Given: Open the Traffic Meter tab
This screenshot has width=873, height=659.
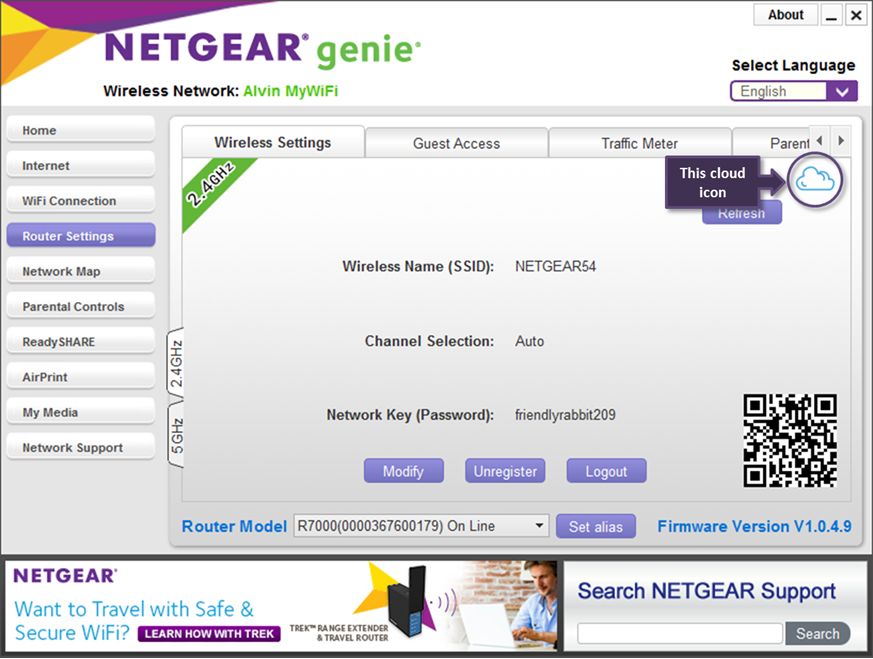Looking at the screenshot, I should pyautogui.click(x=640, y=144).
